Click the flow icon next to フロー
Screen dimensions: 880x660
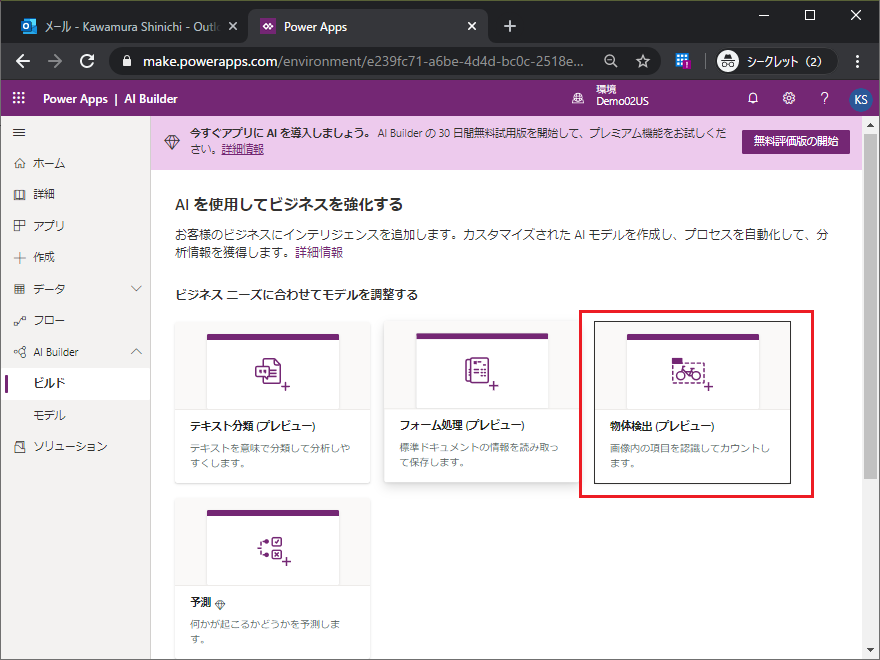pos(20,320)
